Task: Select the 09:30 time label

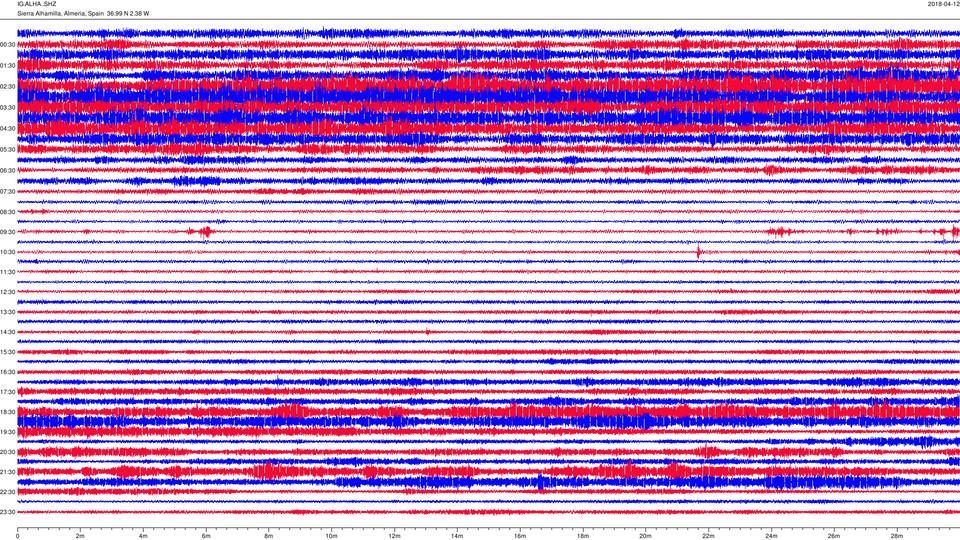Action: pyautogui.click(x=7, y=232)
